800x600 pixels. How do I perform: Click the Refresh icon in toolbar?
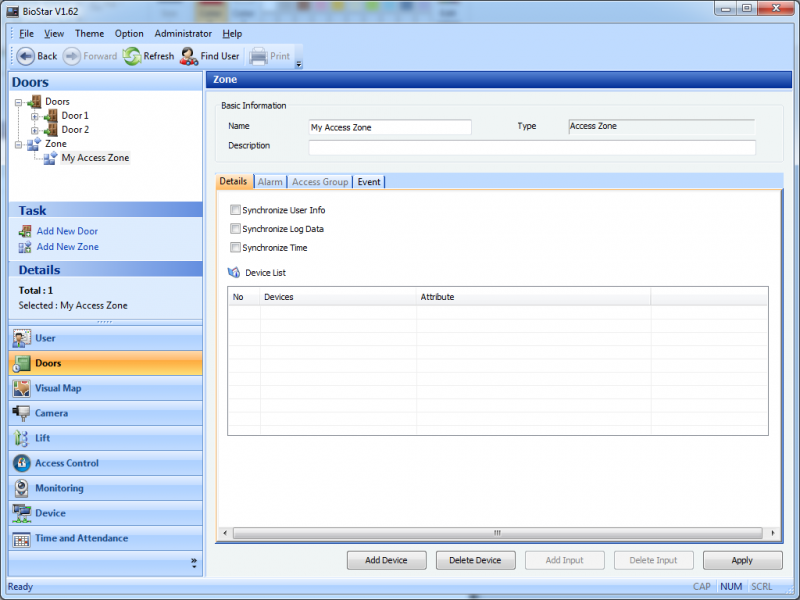click(132, 56)
